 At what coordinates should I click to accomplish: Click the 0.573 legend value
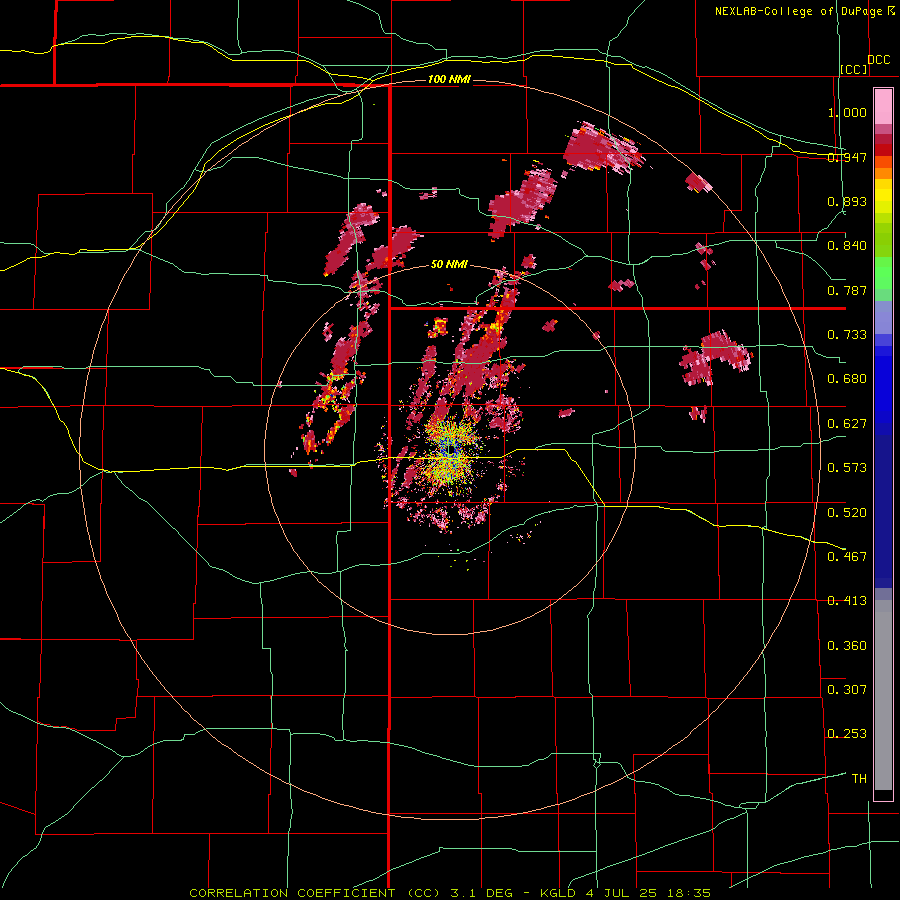click(x=847, y=468)
